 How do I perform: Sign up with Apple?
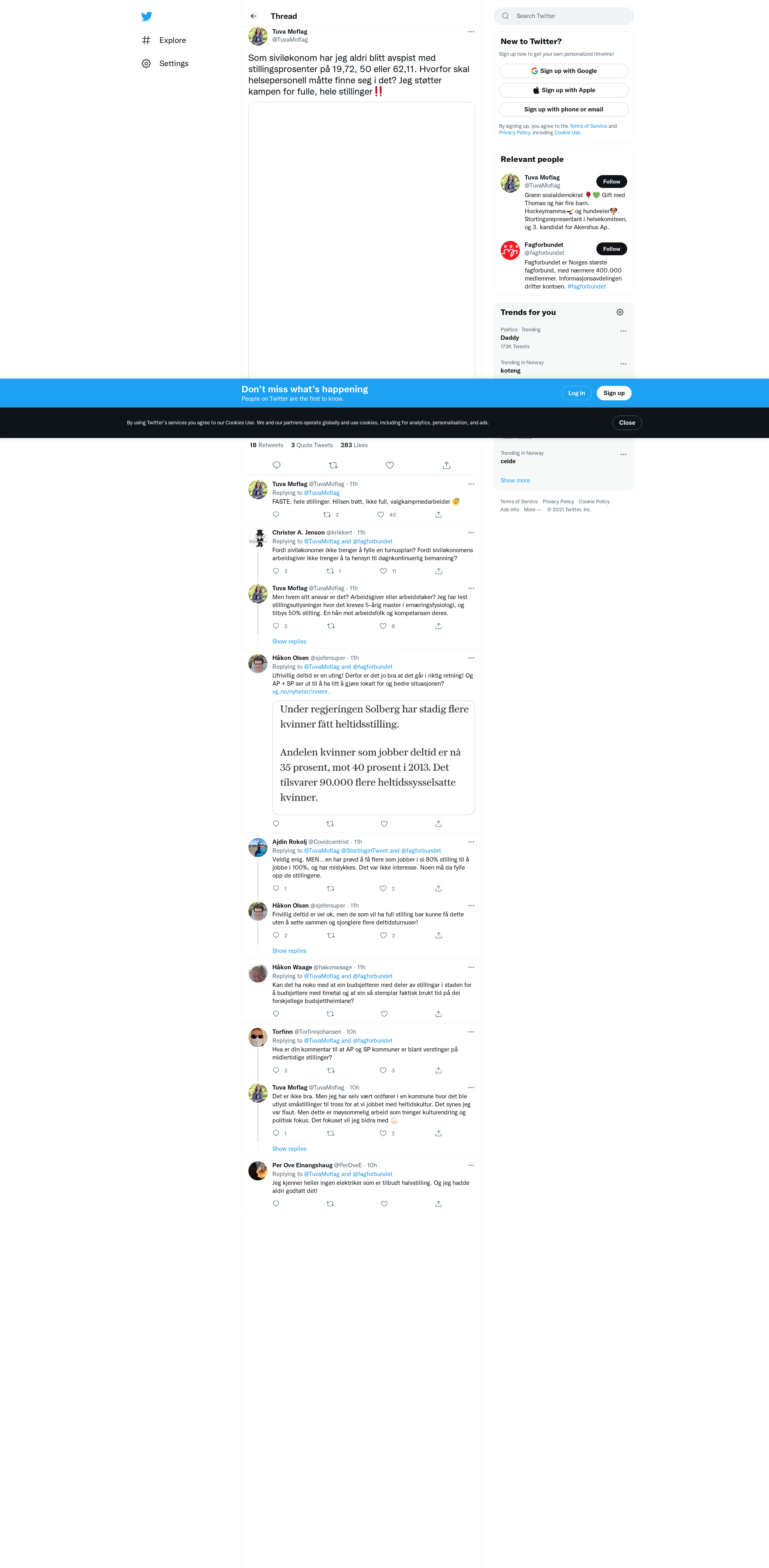click(564, 90)
